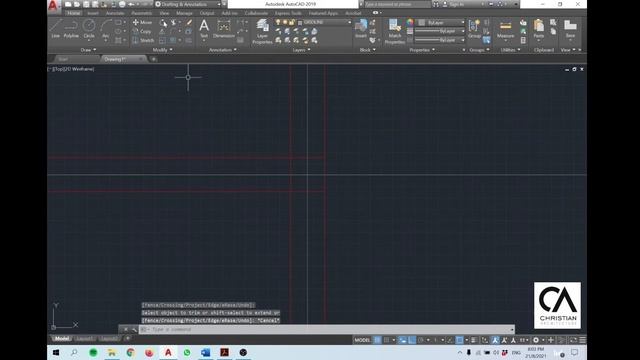Open the customization menu in status bar
The image size is (640, 360).
(582, 340)
